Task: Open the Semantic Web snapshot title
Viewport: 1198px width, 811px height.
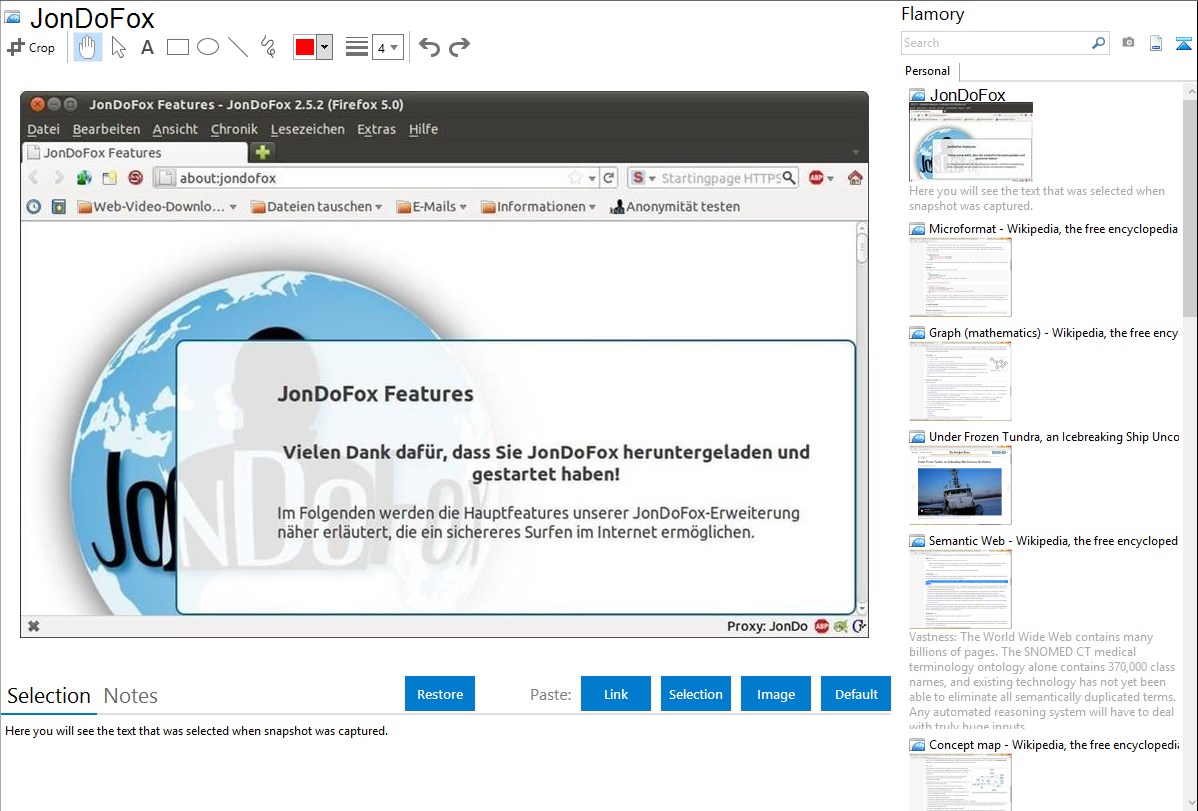Action: point(1053,541)
